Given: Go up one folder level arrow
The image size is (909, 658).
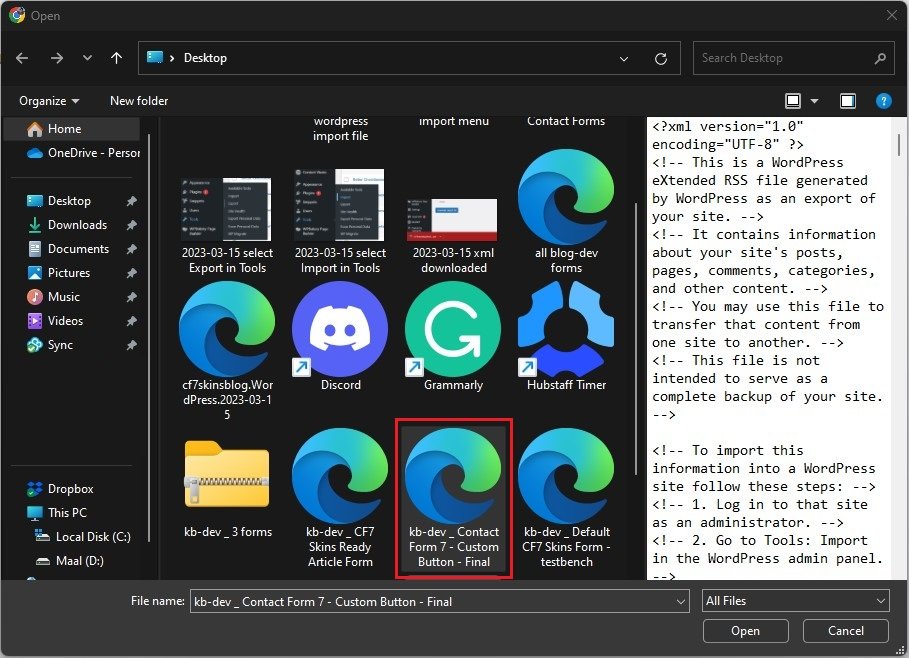Looking at the screenshot, I should click(x=117, y=58).
